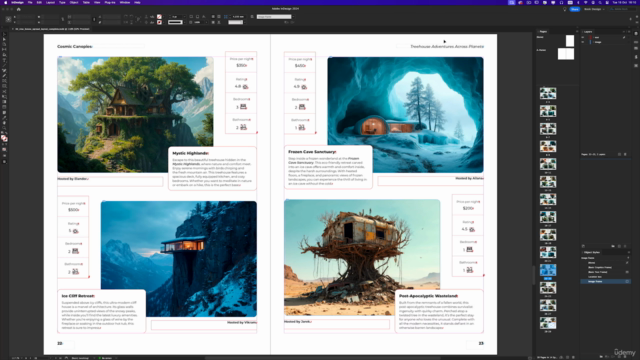Viewport: 640px width, 360px height.
Task: Select the Location box object style
Action: [x=606, y=277]
